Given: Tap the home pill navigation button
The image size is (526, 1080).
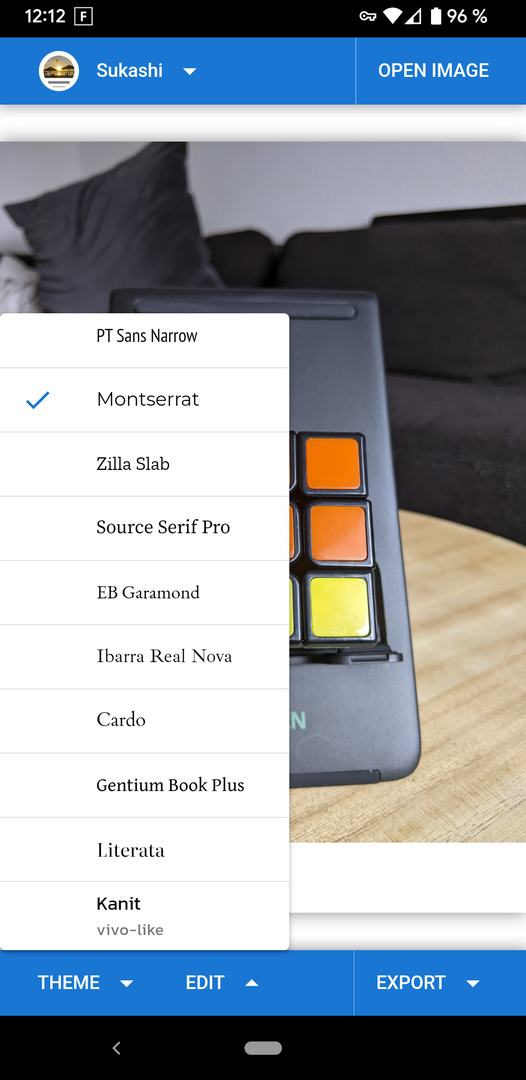Looking at the screenshot, I should click(x=263, y=1048).
